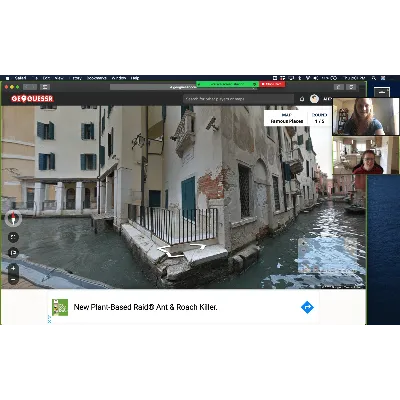Zoom in the street view with plus
The image size is (400, 400).
13,268
